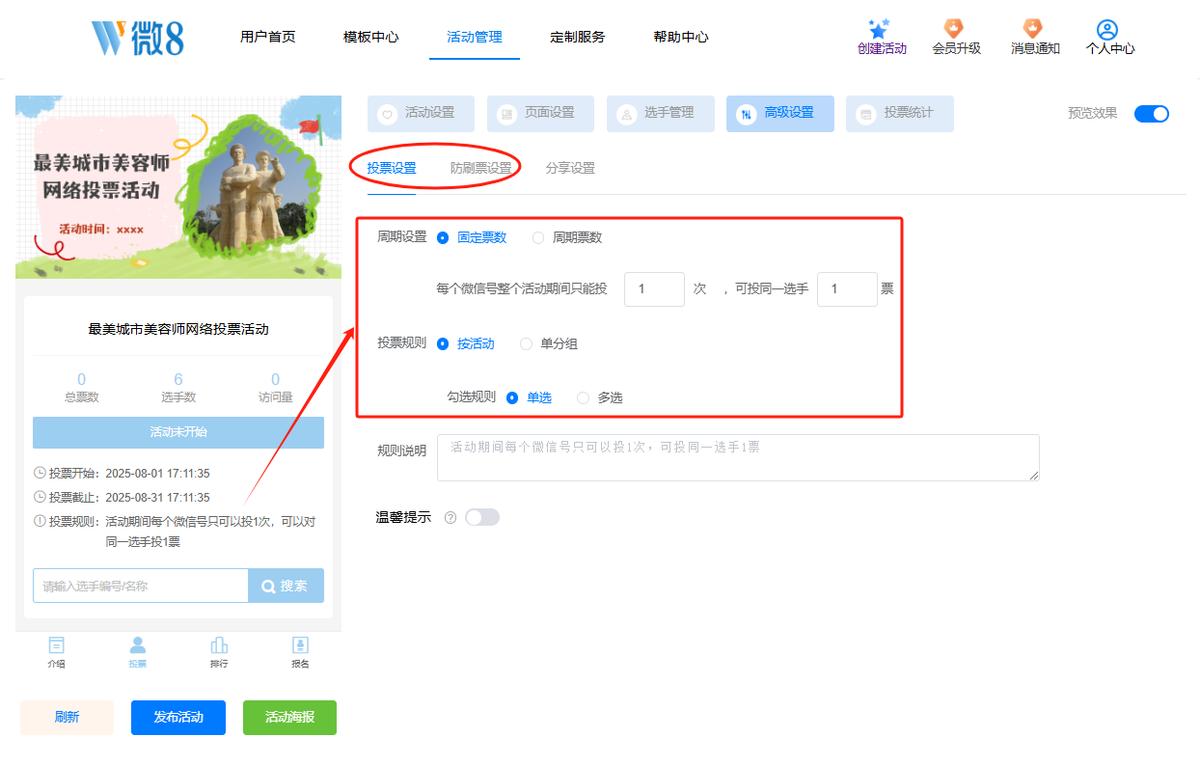The image size is (1200, 765).
Task: Open 定制服务 in top navigation
Action: [x=578, y=37]
